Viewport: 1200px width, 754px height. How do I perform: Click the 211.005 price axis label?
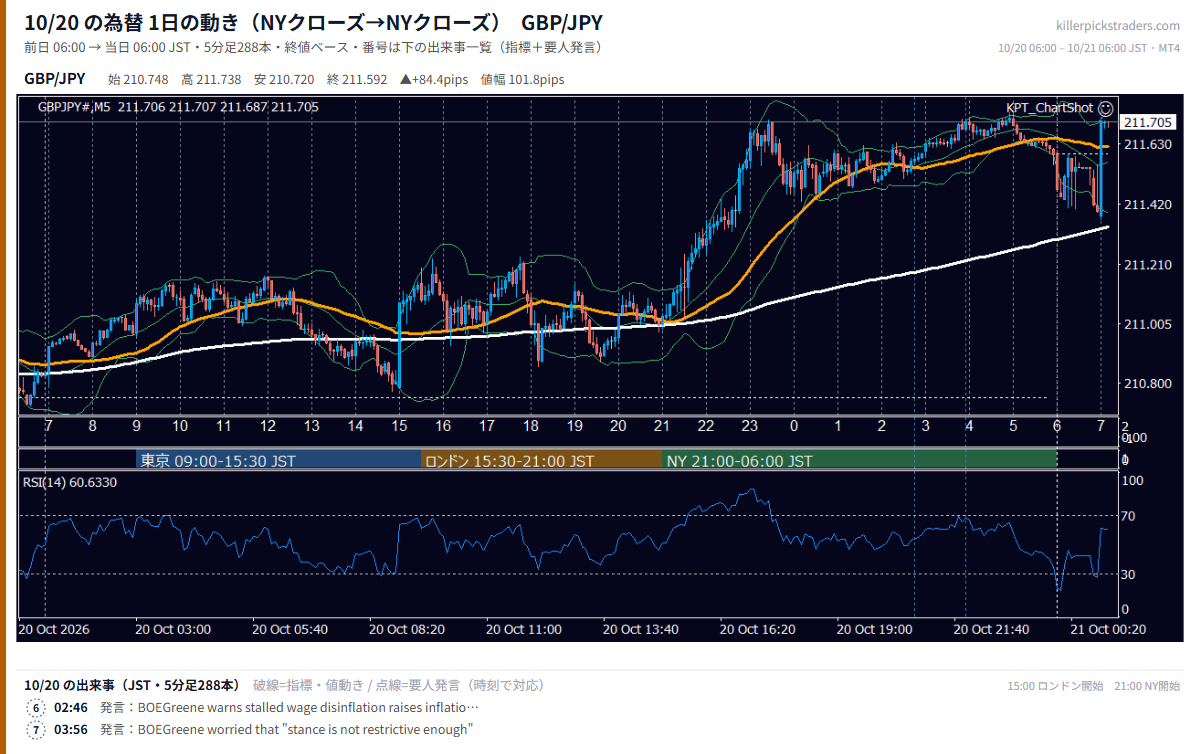(1147, 325)
